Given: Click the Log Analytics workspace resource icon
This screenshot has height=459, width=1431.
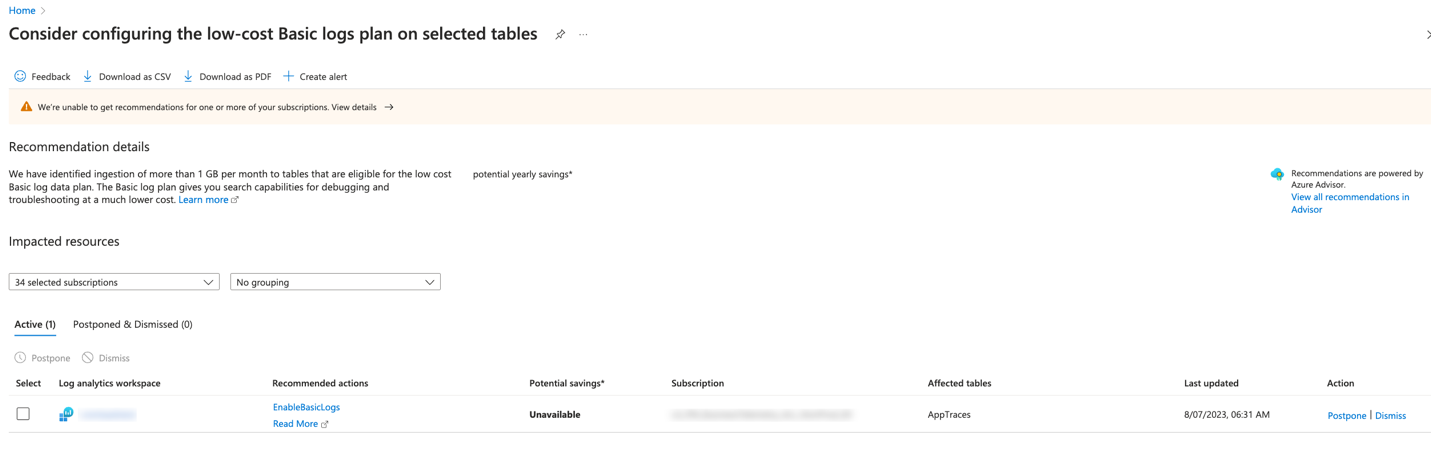Looking at the screenshot, I should [x=66, y=414].
